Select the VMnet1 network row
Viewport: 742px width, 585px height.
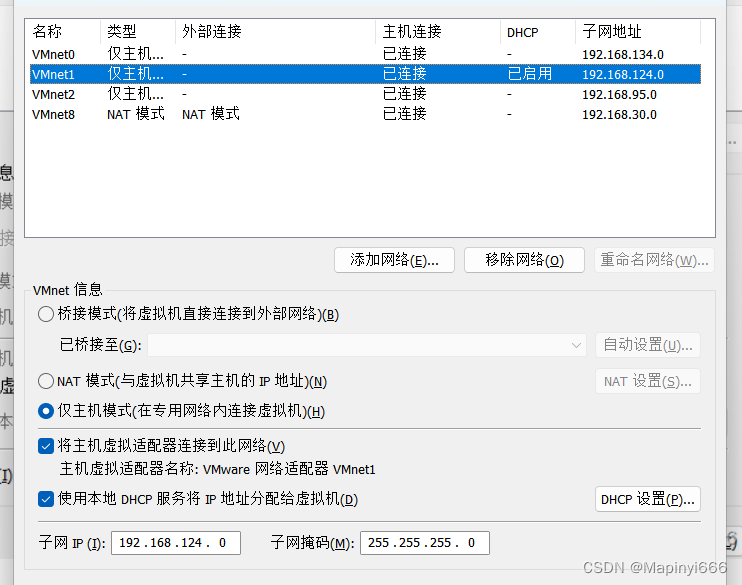click(365, 74)
